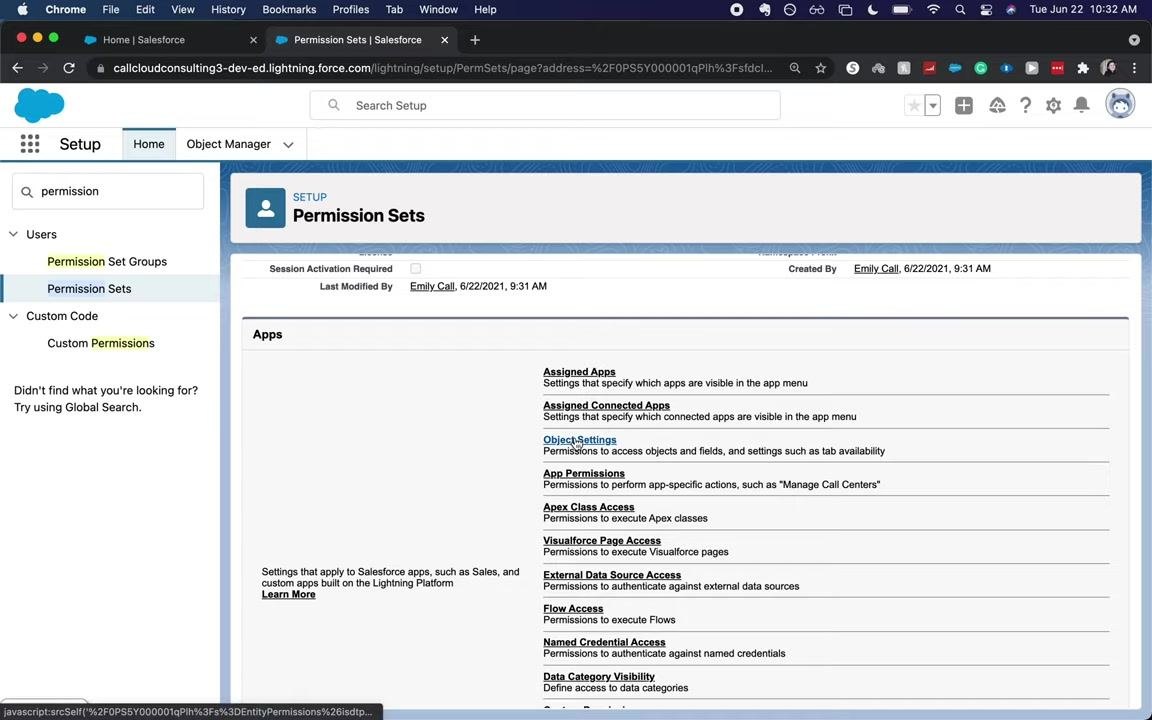The image size is (1152, 720).
Task: Open Permission Set Groups in sidebar
Action: tap(107, 262)
